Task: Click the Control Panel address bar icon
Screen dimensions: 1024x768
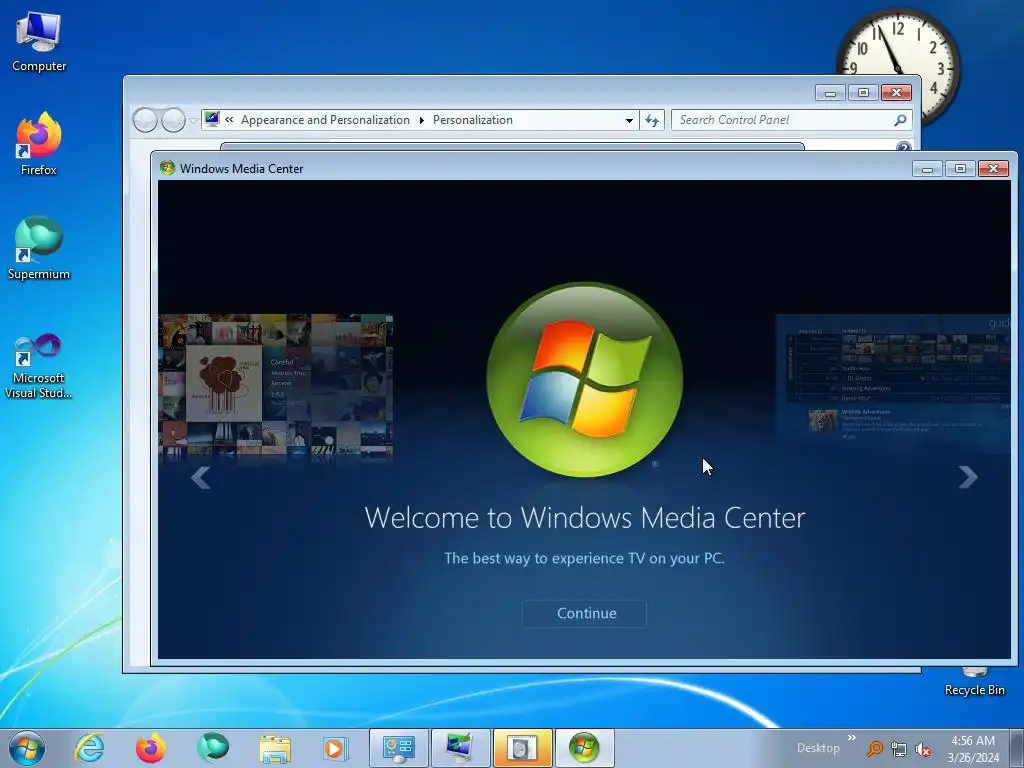Action: click(212, 119)
